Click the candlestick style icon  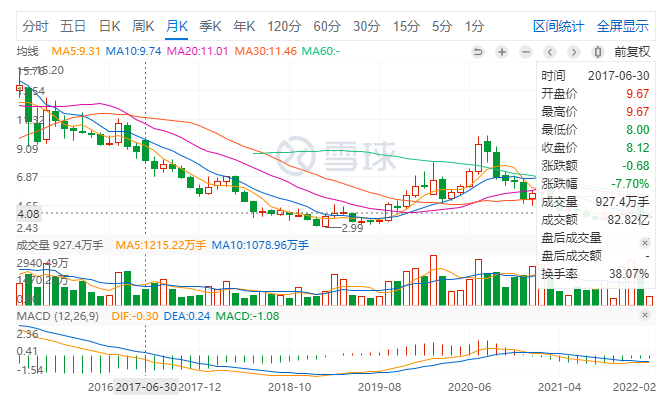[x=598, y=52]
